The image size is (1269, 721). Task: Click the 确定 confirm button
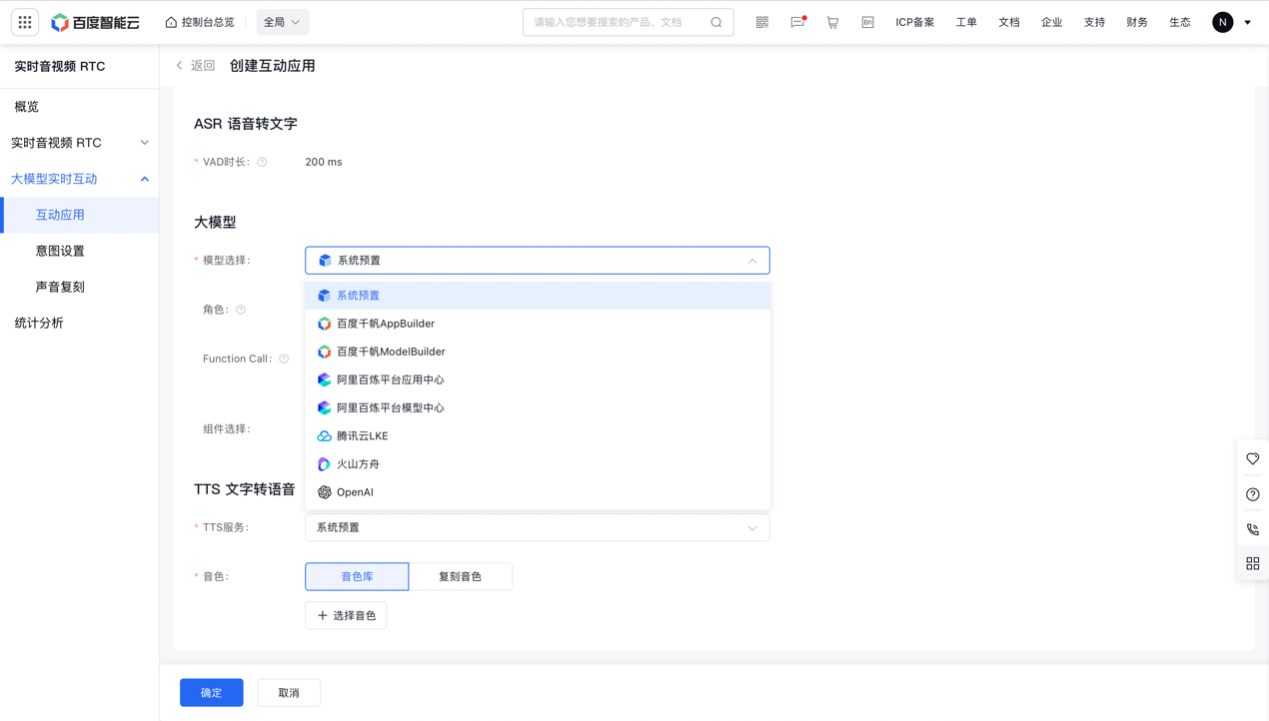211,693
